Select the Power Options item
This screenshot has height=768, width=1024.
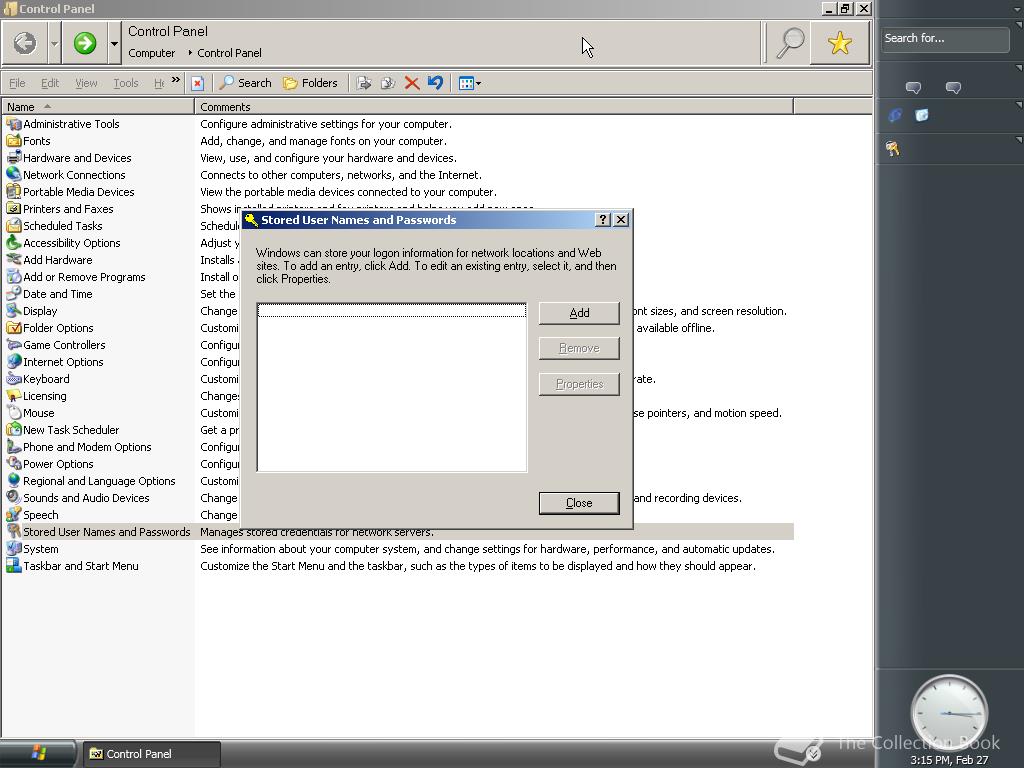coord(58,464)
